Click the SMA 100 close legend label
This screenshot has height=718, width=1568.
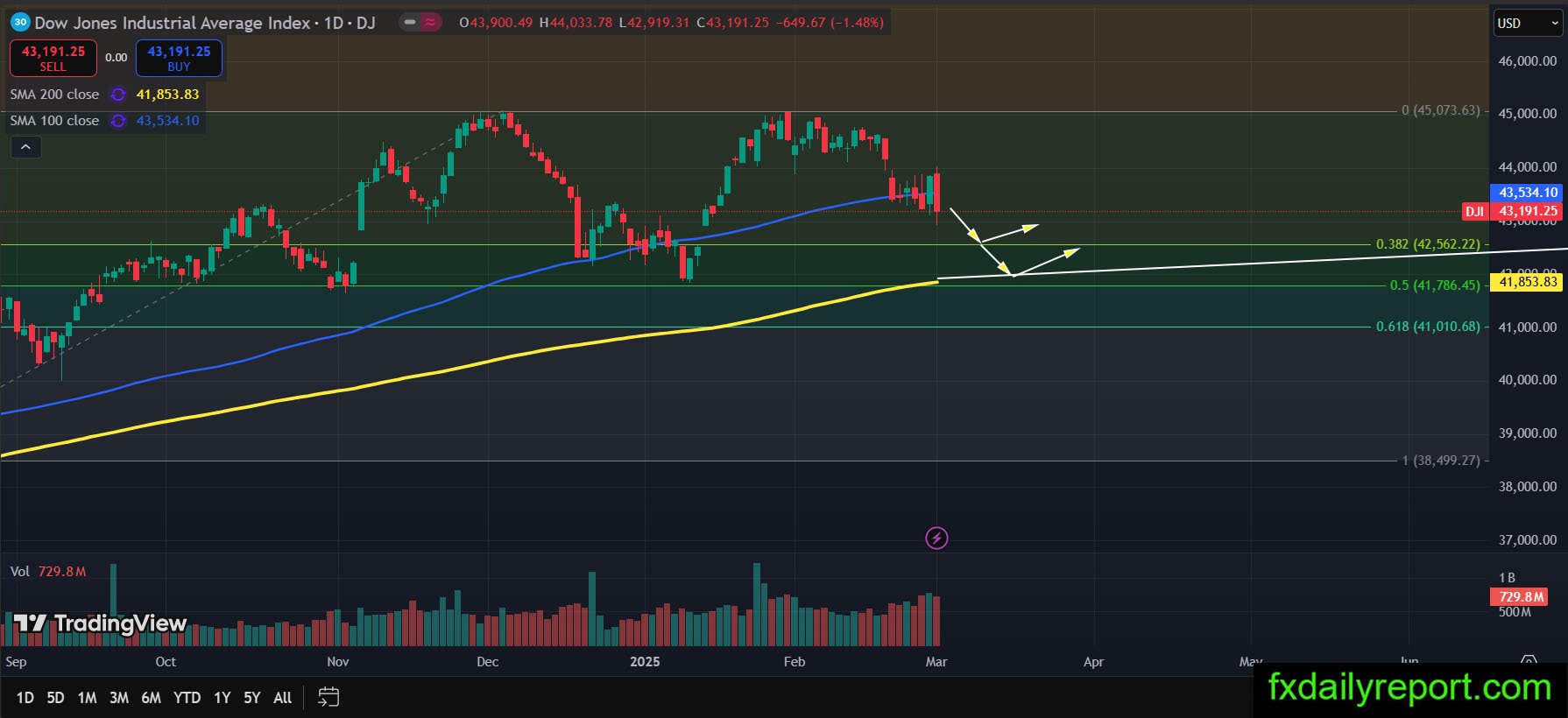tap(54, 121)
